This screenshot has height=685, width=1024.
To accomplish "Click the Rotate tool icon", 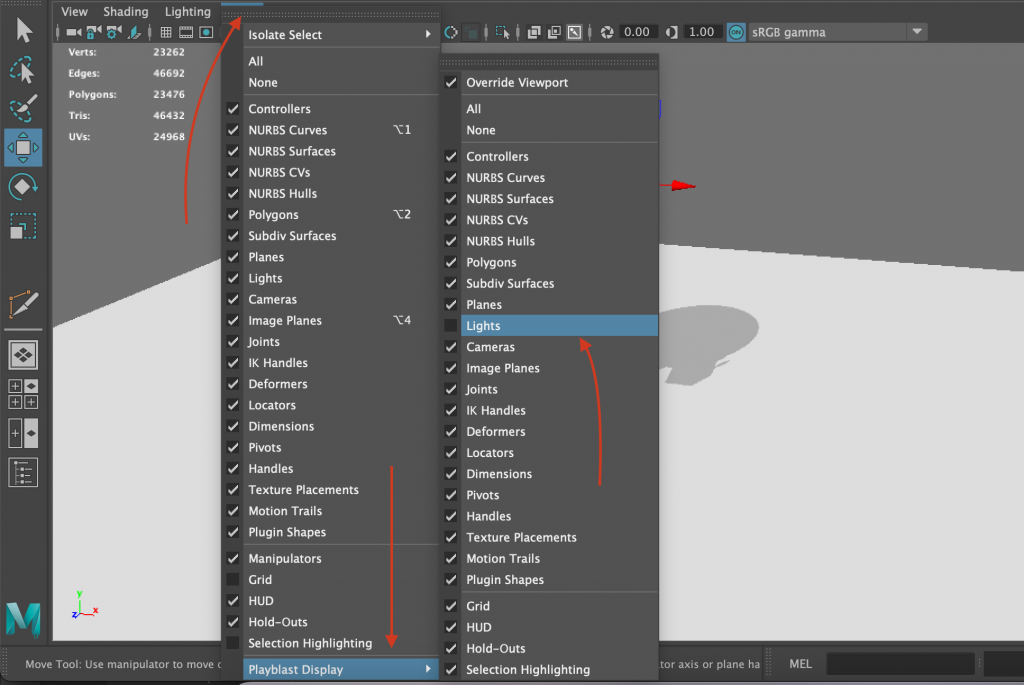I will pyautogui.click(x=23, y=186).
